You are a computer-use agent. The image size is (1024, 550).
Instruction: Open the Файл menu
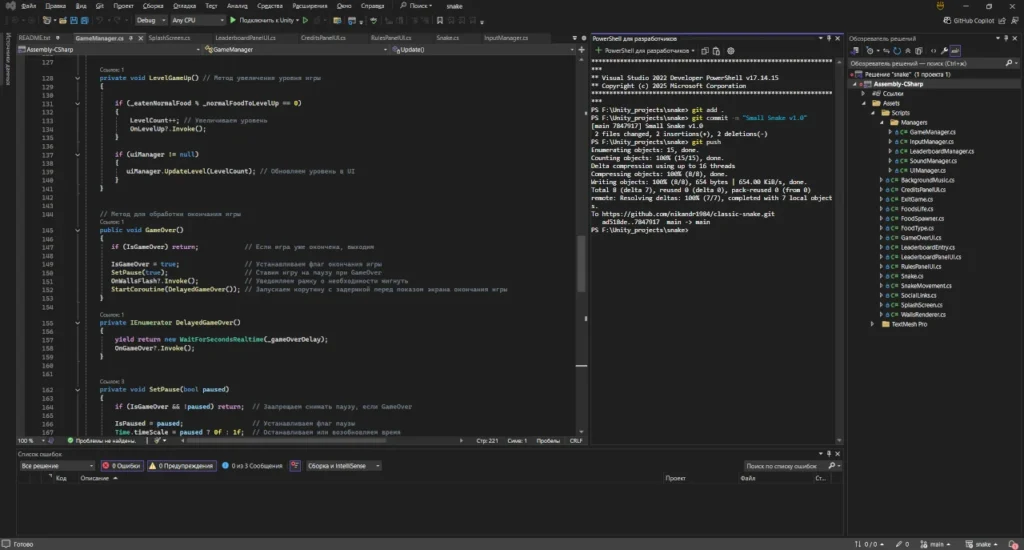[x=29, y=6]
